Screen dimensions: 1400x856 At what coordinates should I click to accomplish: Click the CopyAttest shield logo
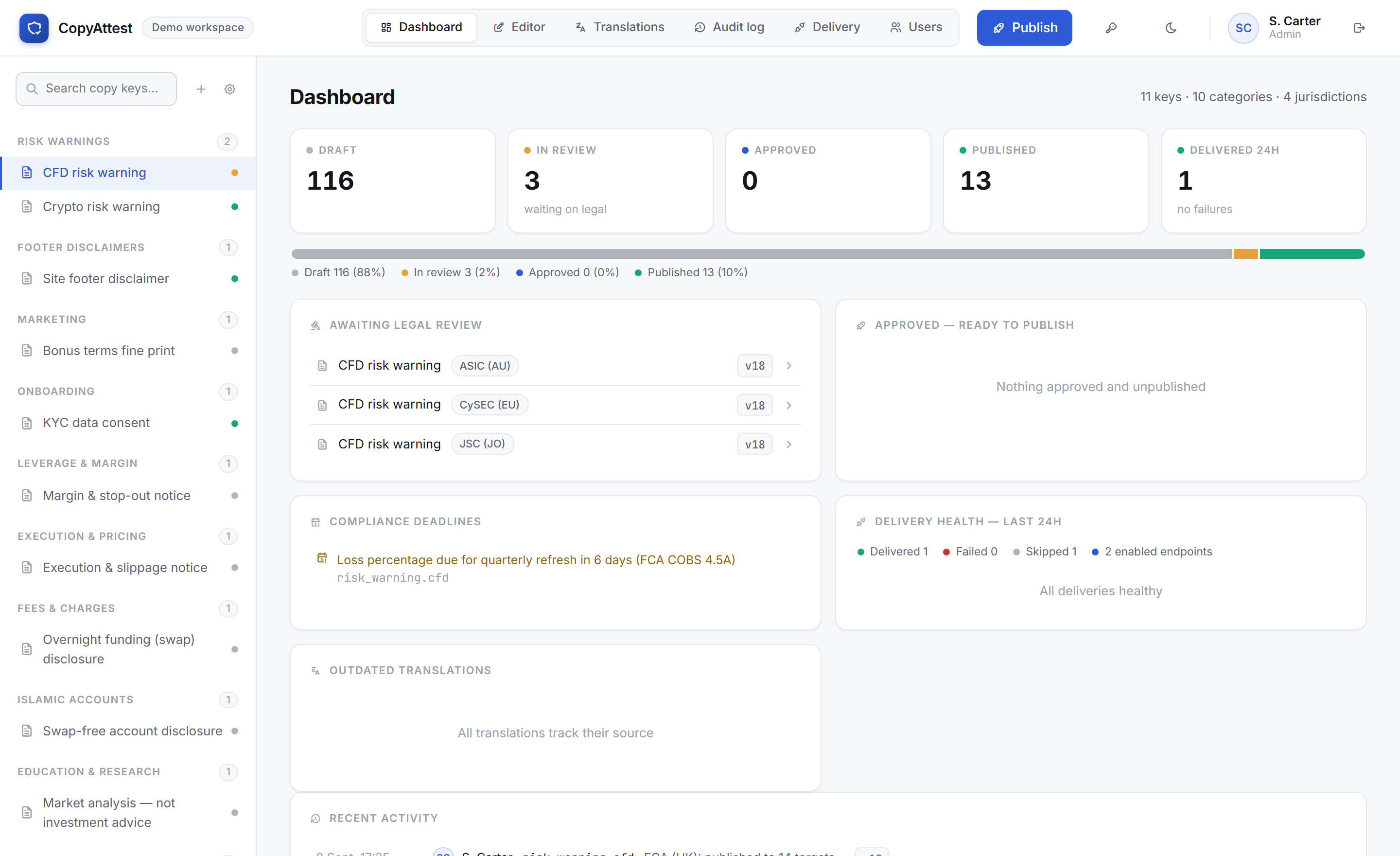point(34,28)
